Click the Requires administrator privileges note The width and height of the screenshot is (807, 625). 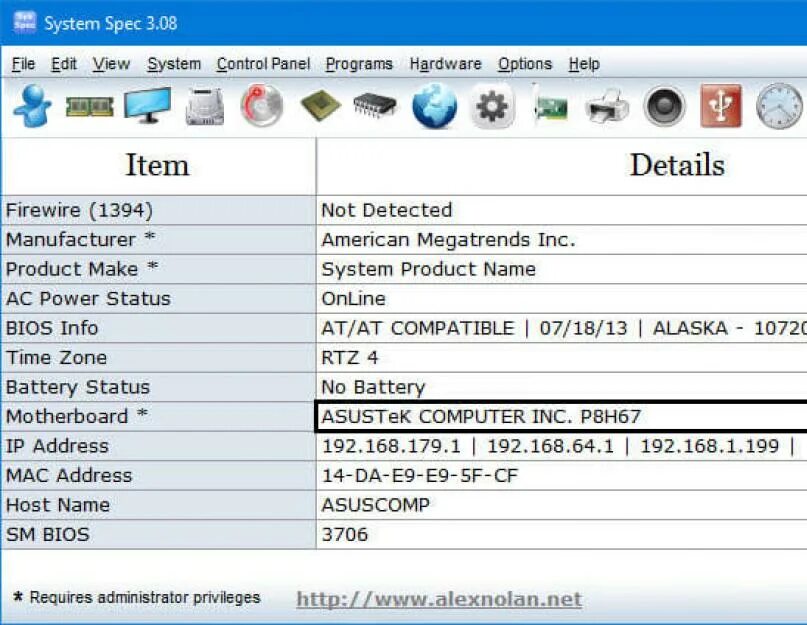pyautogui.click(x=137, y=597)
